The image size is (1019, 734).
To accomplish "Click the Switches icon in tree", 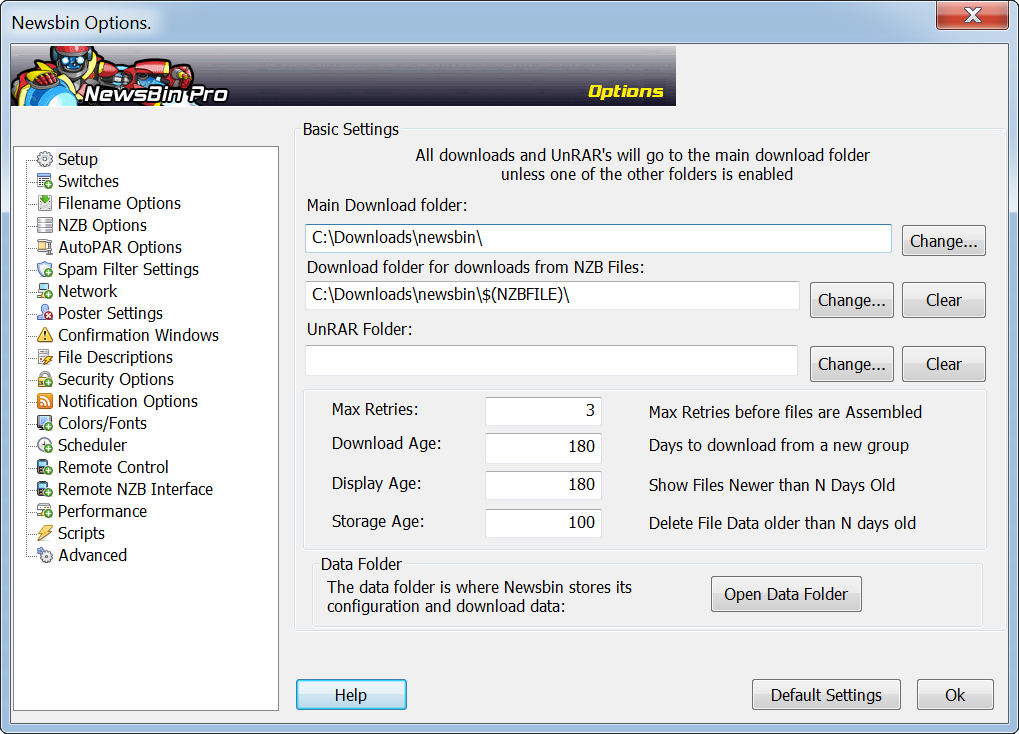I will click(x=45, y=181).
